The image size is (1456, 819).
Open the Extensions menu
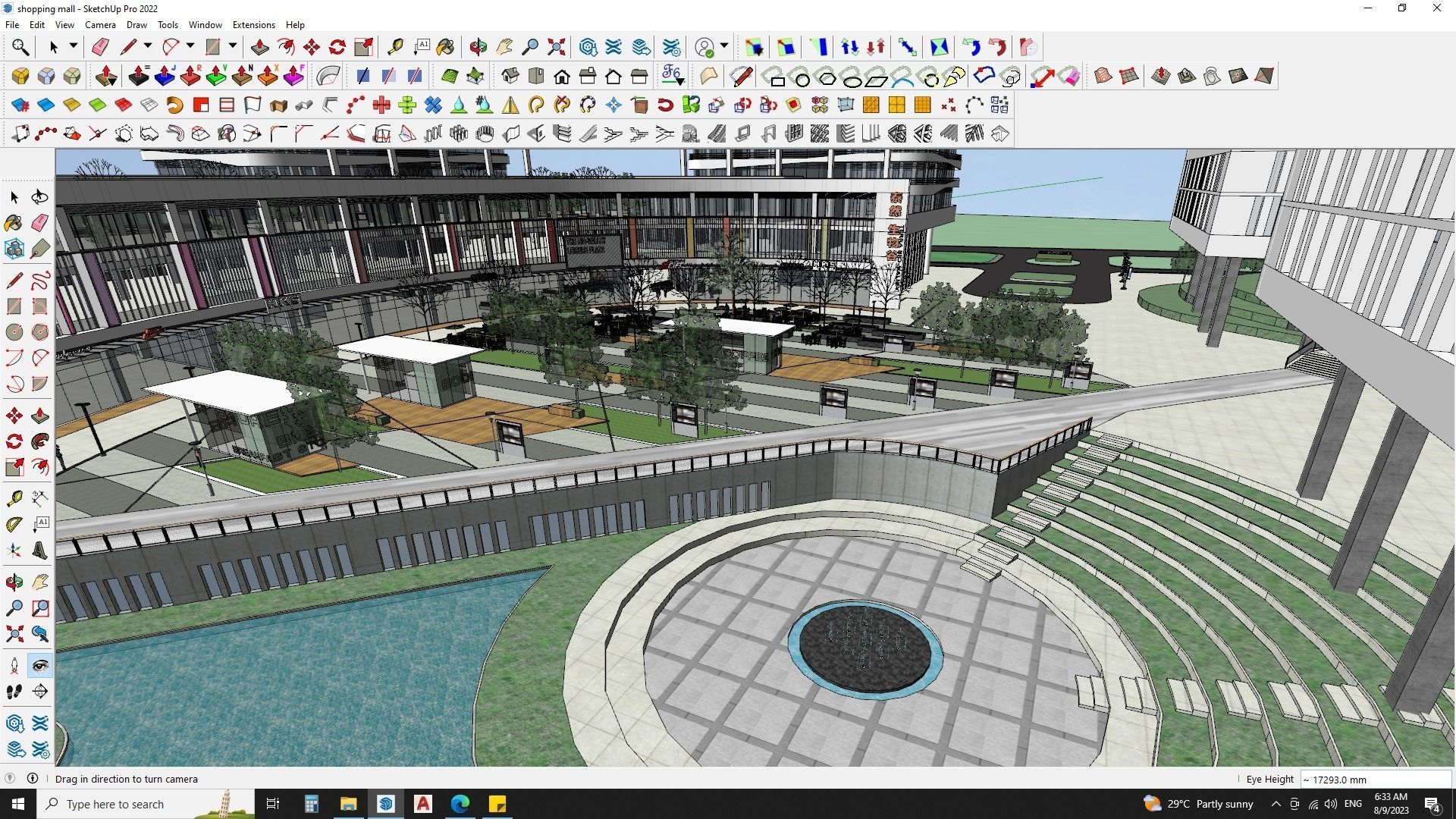point(253,25)
